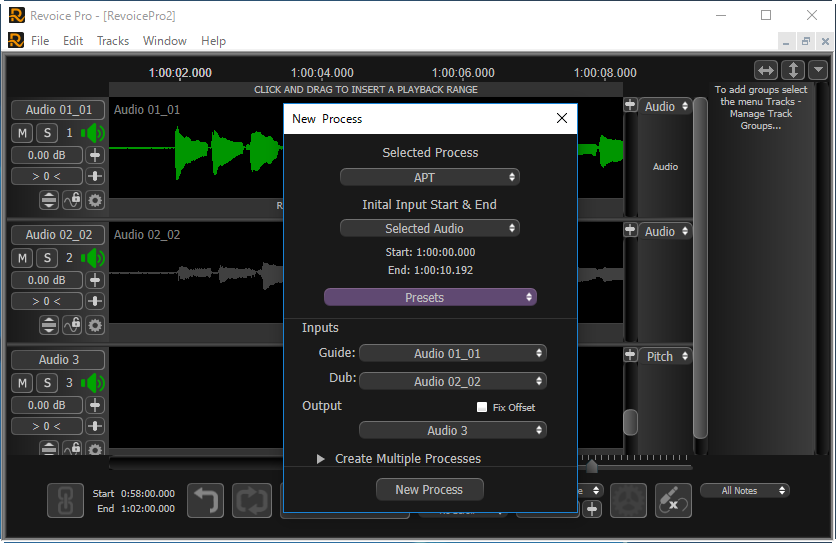Toggle the loop playback icon
Screen dimensions: 836x543
[x=252, y=500]
